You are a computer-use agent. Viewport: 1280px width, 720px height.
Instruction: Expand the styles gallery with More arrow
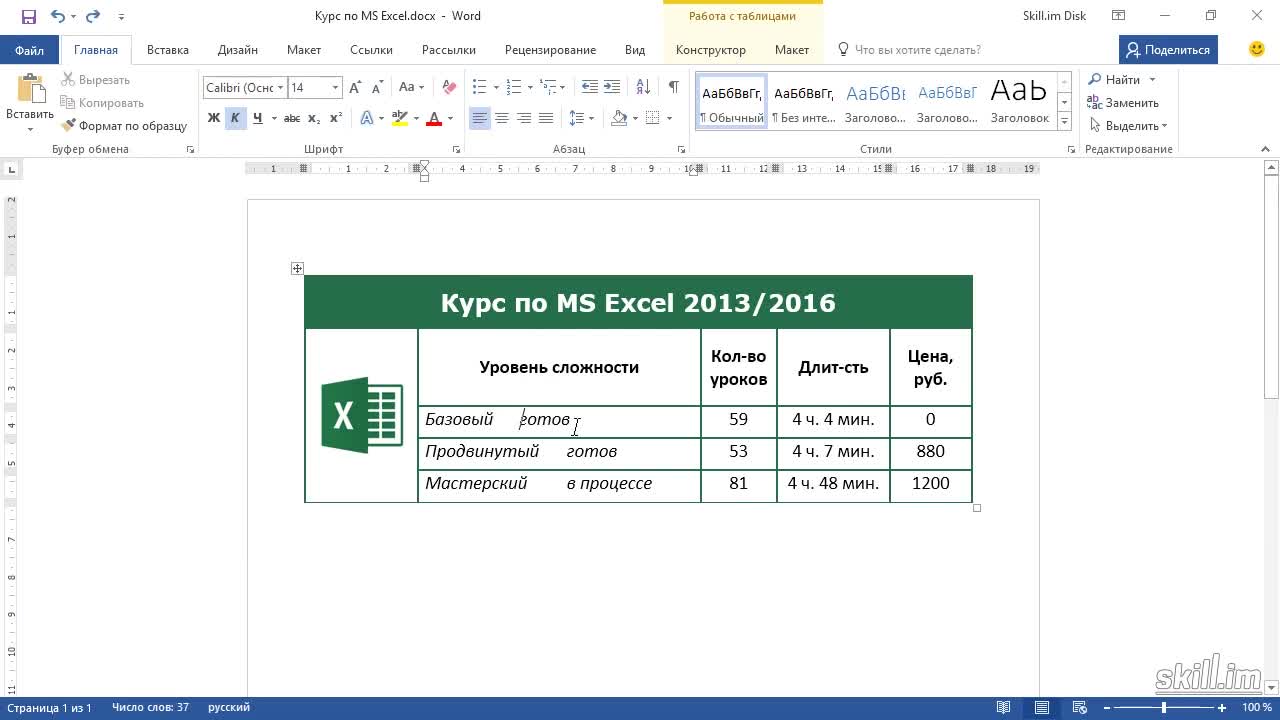pos(1064,121)
